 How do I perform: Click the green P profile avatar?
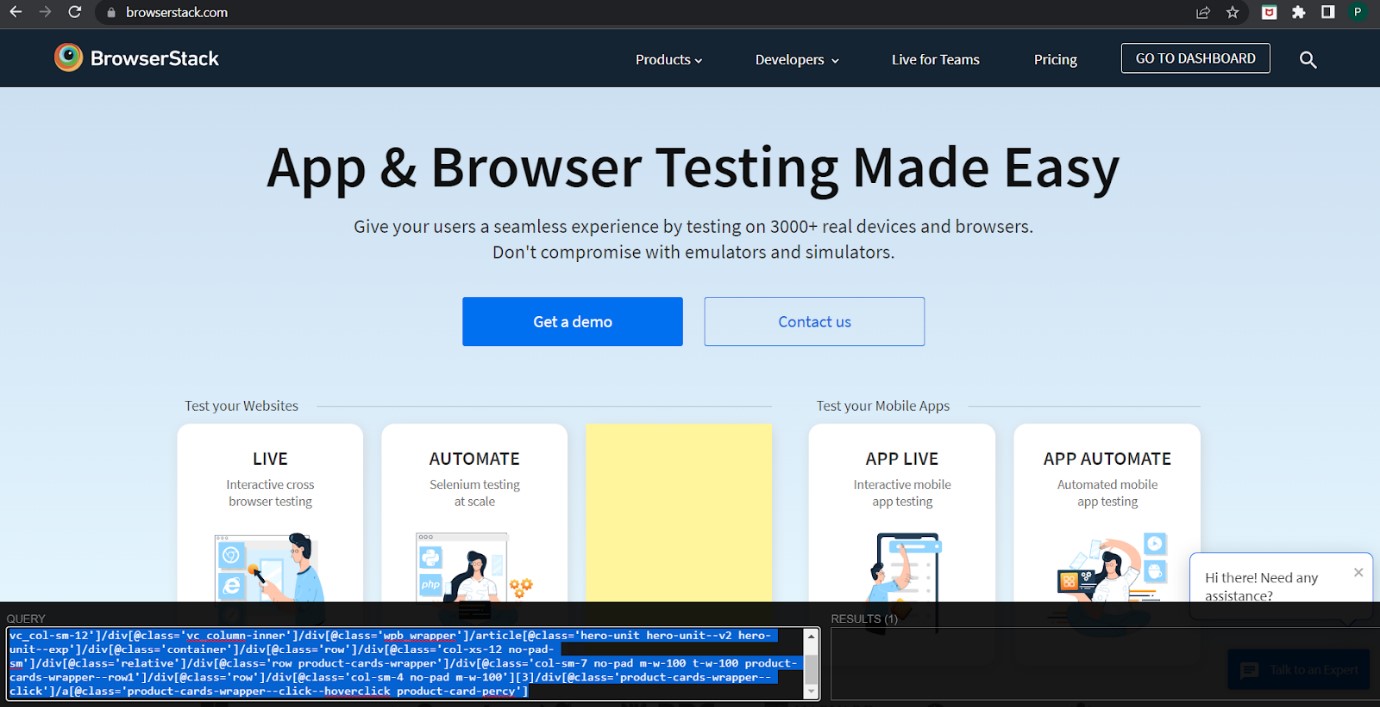click(1358, 13)
